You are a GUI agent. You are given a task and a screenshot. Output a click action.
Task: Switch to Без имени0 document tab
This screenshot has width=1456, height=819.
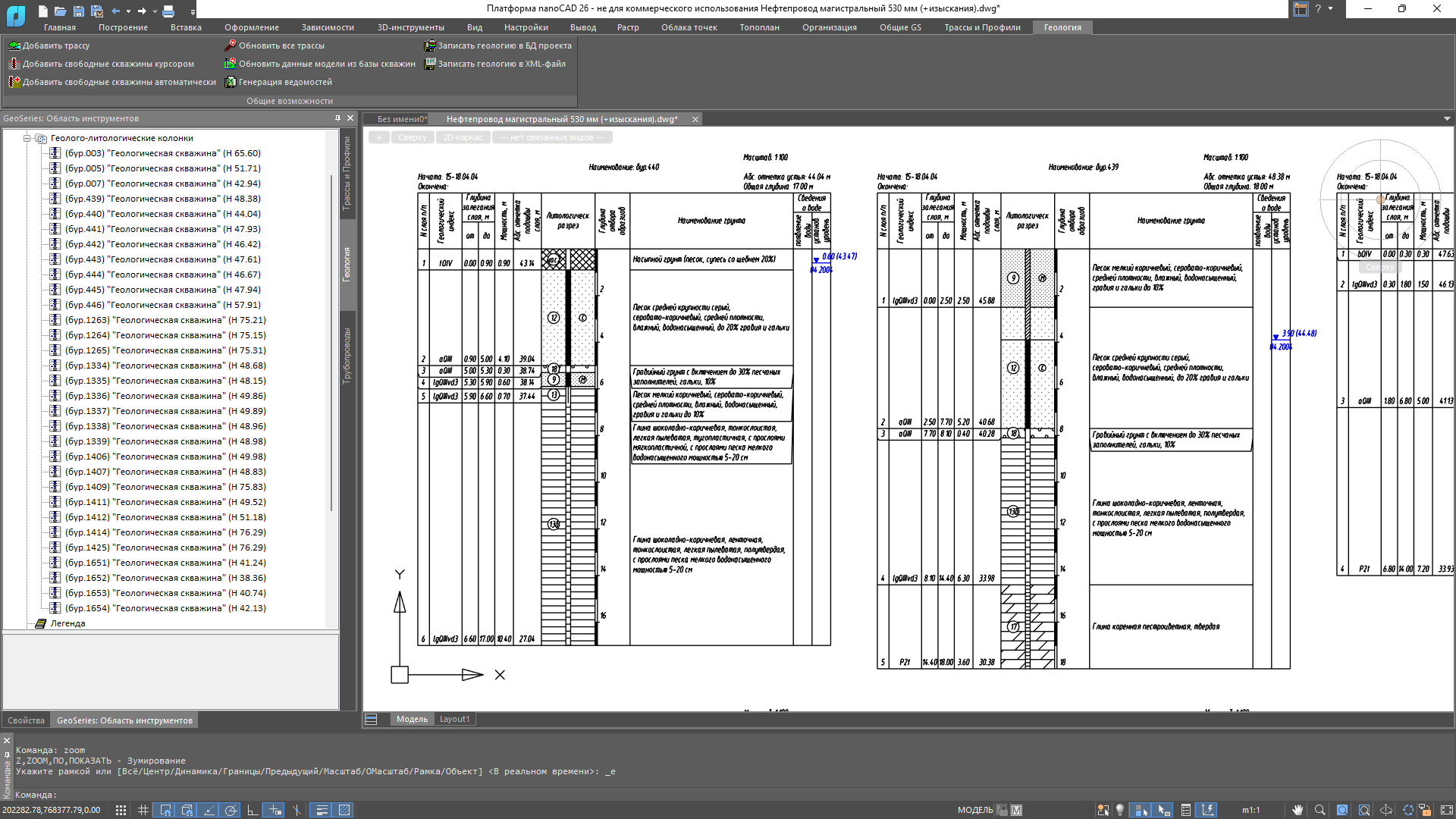coord(402,119)
